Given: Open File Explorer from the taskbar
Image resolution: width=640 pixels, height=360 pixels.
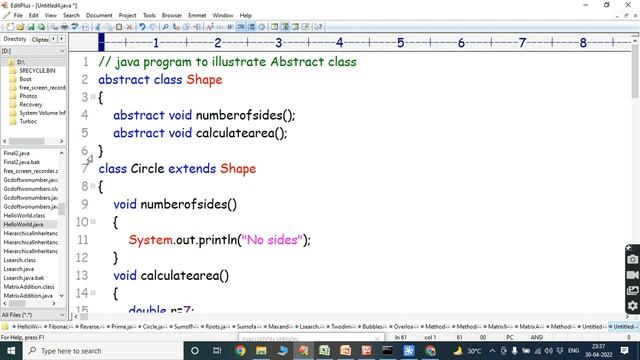Looking at the screenshot, I should click(x=261, y=351).
